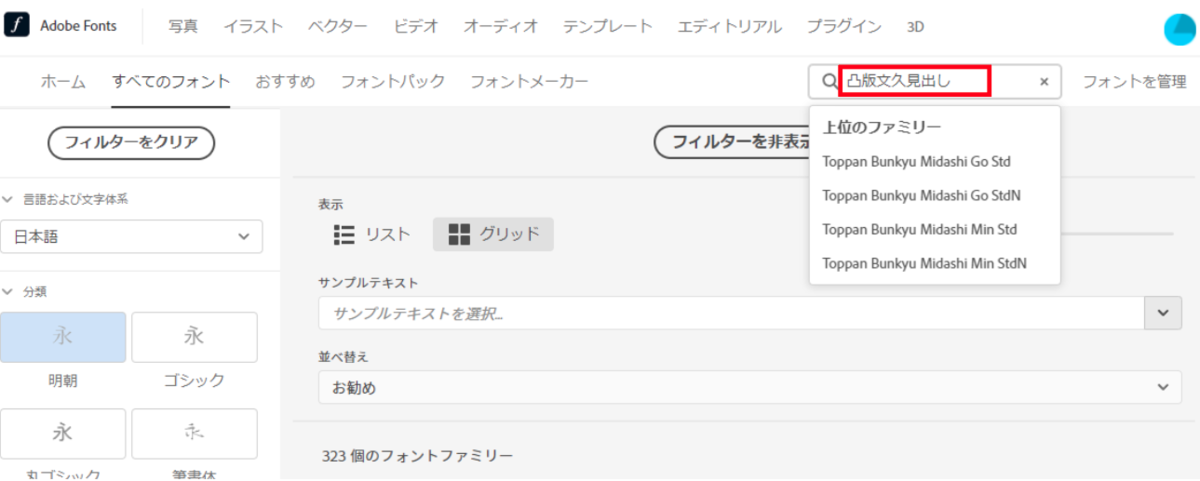Screen dimensions: 1200x481
Task: Select the グリッド view toggle
Action: [493, 234]
